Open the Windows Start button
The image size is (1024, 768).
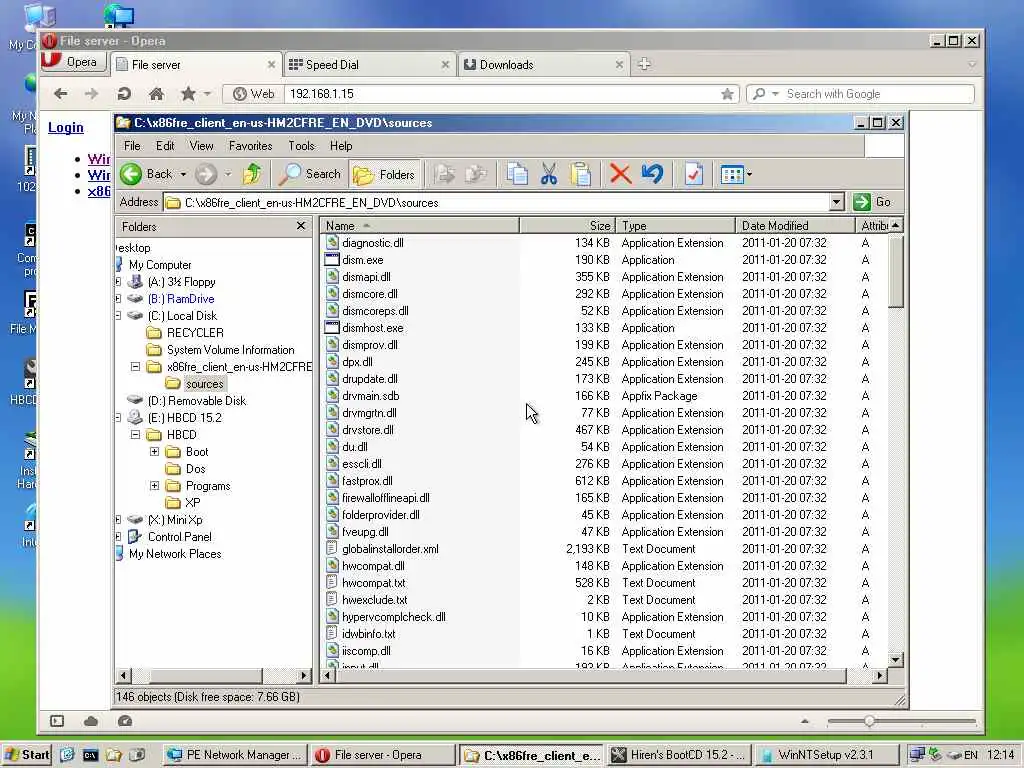[27, 755]
